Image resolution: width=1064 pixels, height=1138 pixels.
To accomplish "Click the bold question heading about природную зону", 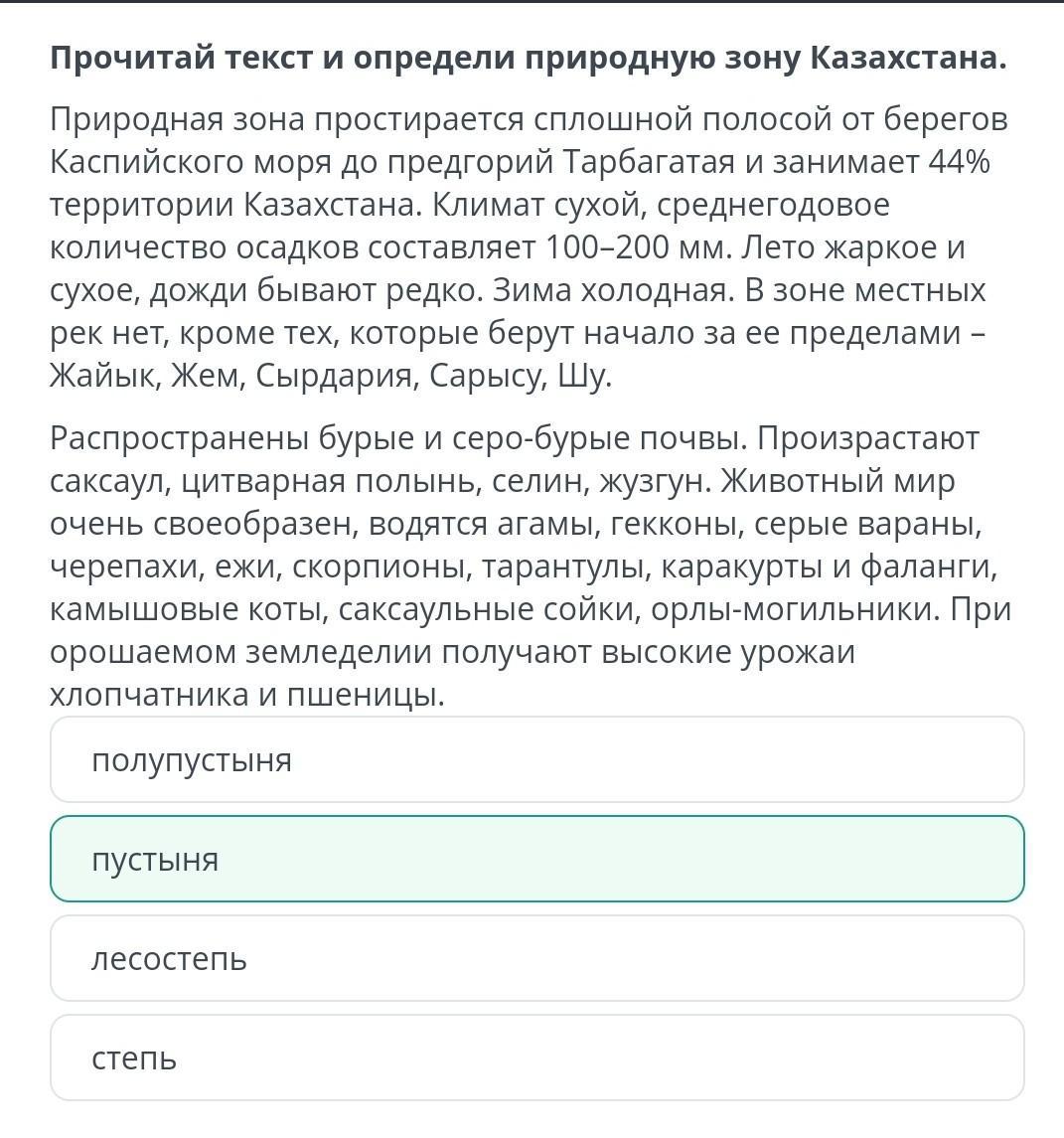I will tap(528, 58).
